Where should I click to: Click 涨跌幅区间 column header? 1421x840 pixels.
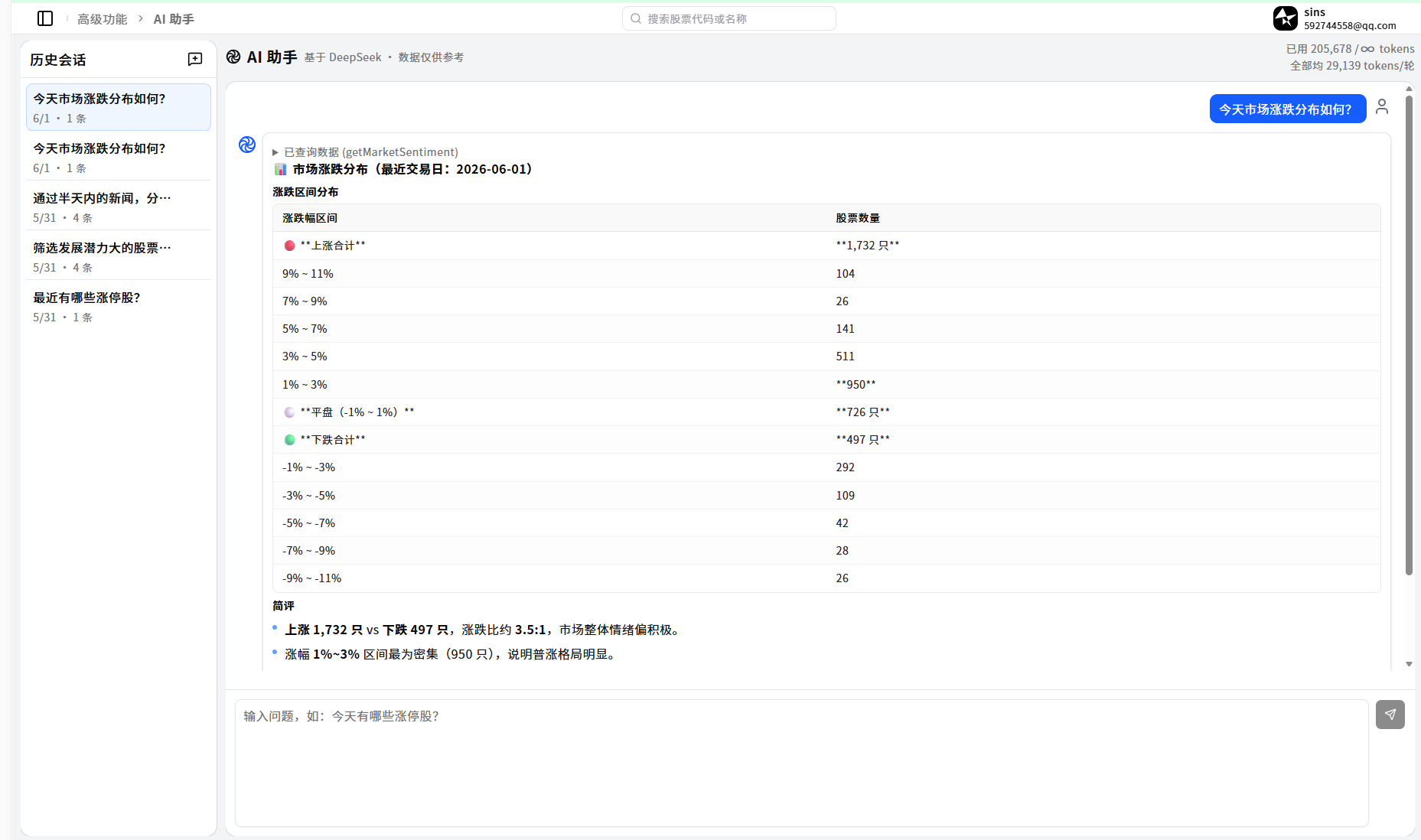tap(310, 218)
